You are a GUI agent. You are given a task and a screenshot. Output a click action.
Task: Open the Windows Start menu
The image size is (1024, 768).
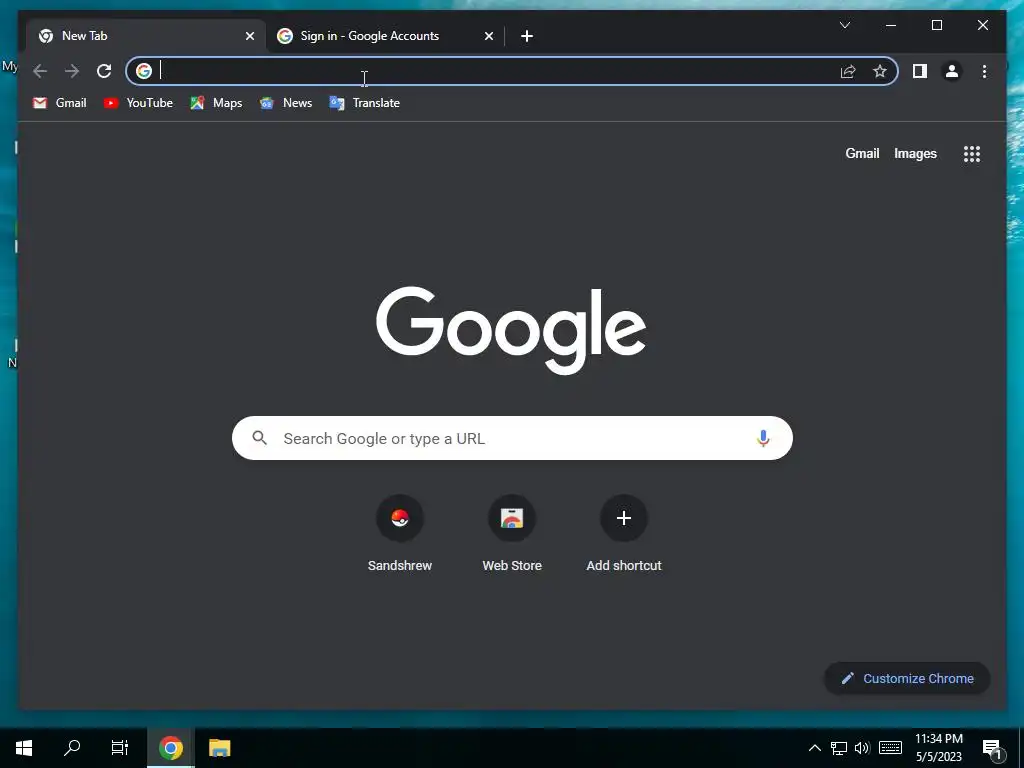[24, 748]
